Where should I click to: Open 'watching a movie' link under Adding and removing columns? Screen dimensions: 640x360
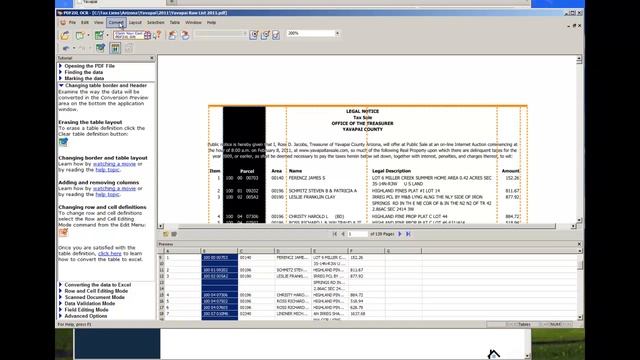point(114,188)
